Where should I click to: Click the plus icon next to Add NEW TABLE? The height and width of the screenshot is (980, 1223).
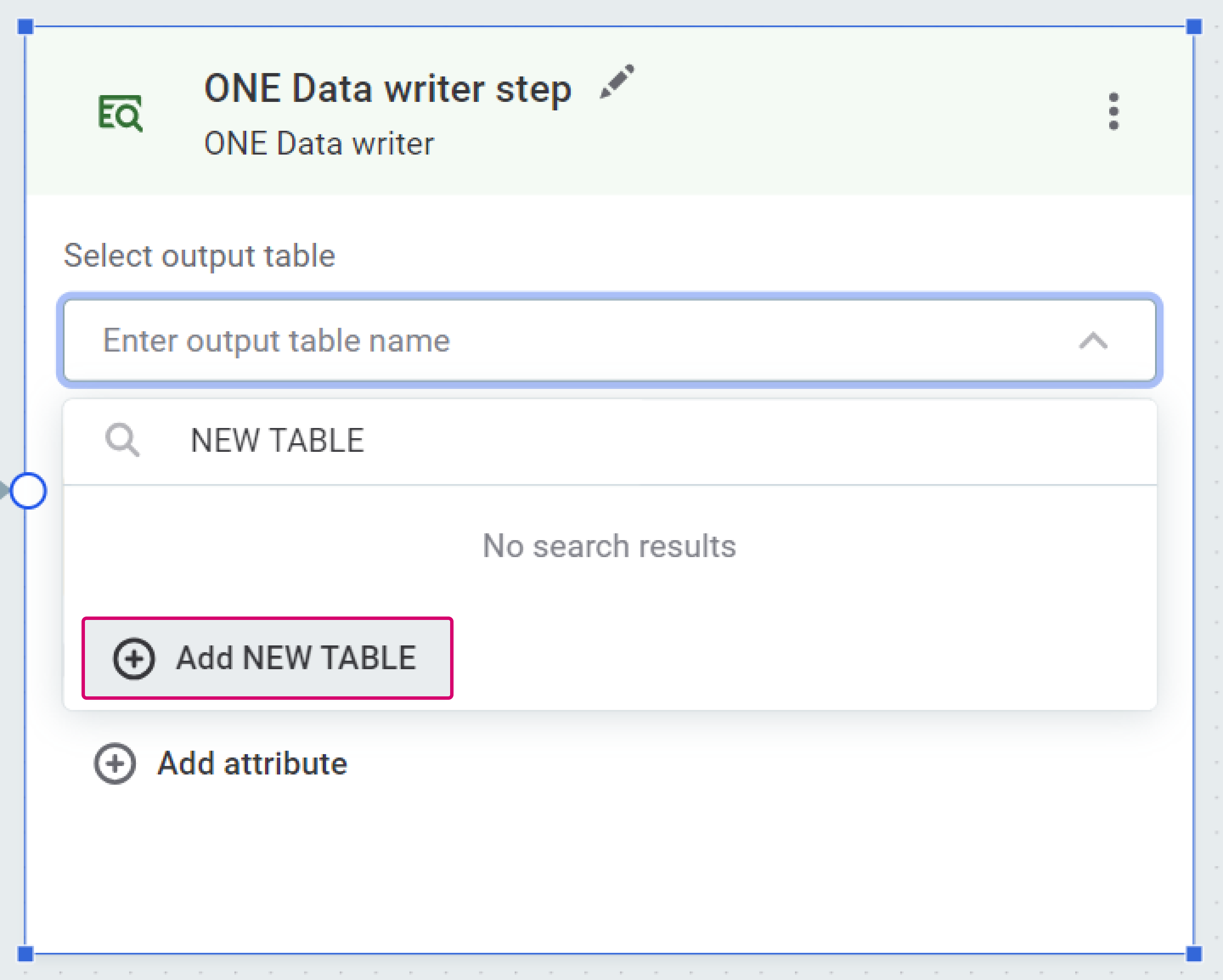pos(135,659)
